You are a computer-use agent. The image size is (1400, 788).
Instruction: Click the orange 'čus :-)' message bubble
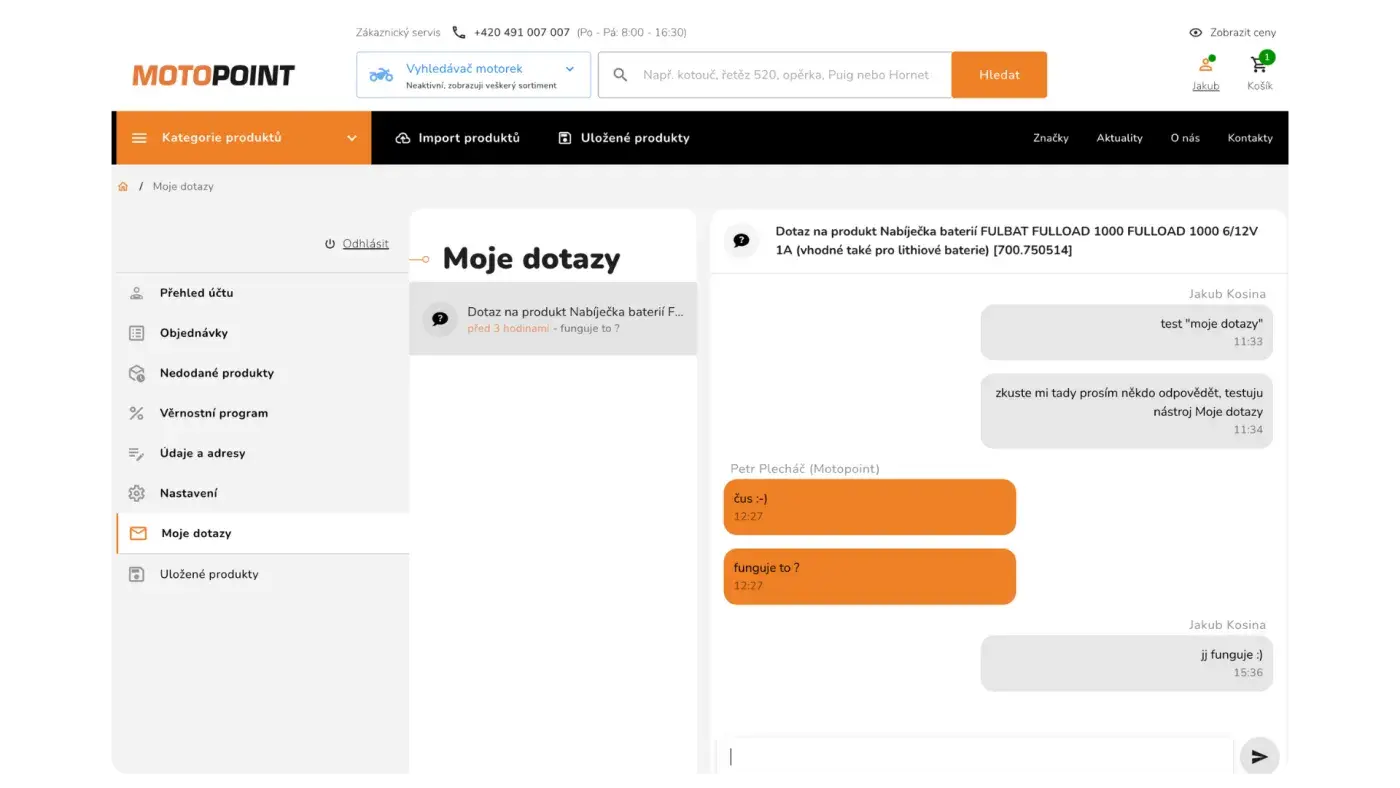click(x=870, y=507)
